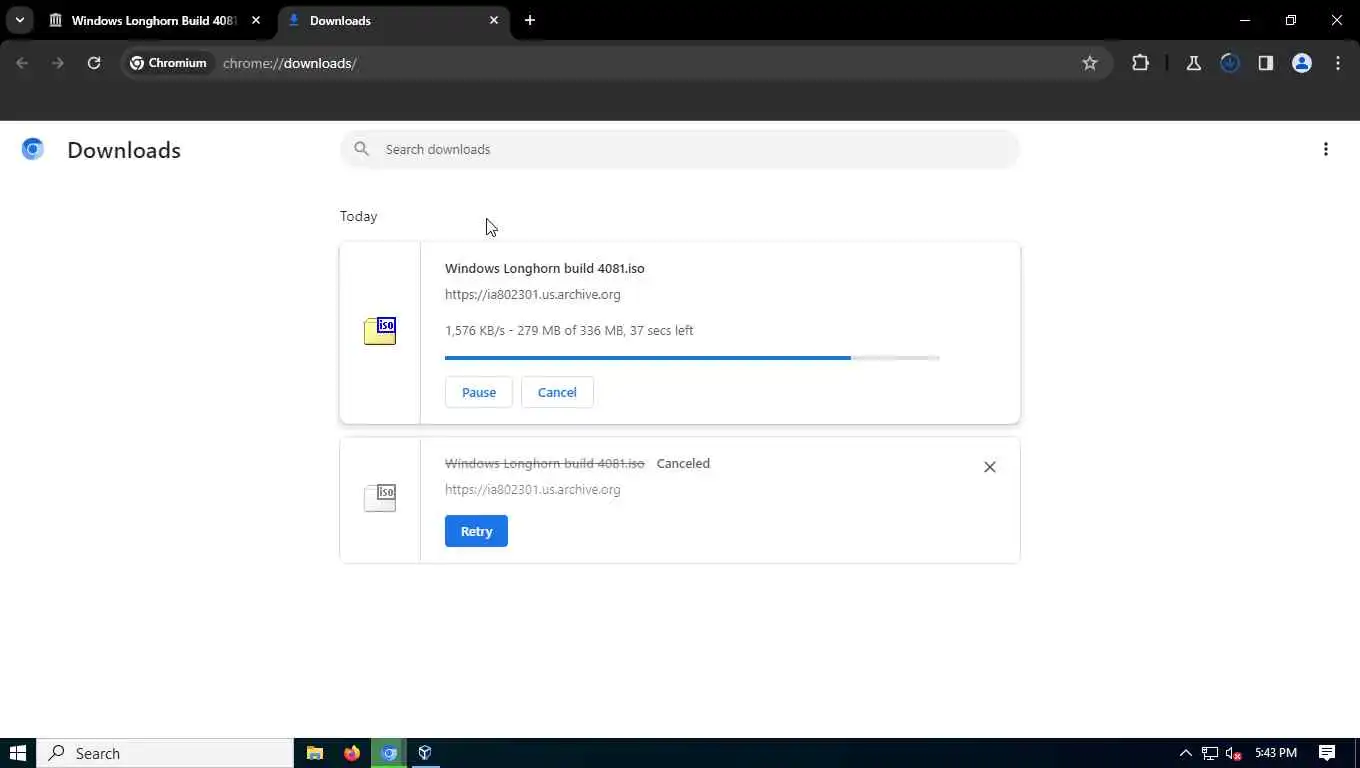1360x768 pixels.
Task: Click the Chromium site info chip
Action: coord(168,63)
